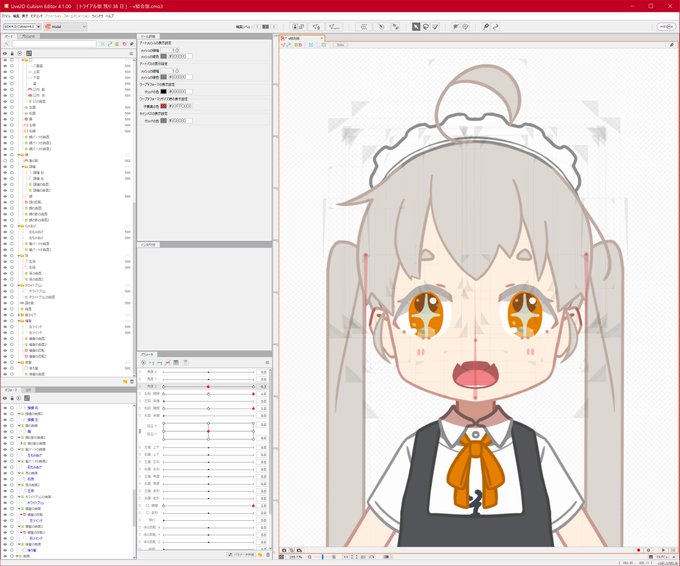Select the brush selection tool beside the lasso

coord(435,26)
